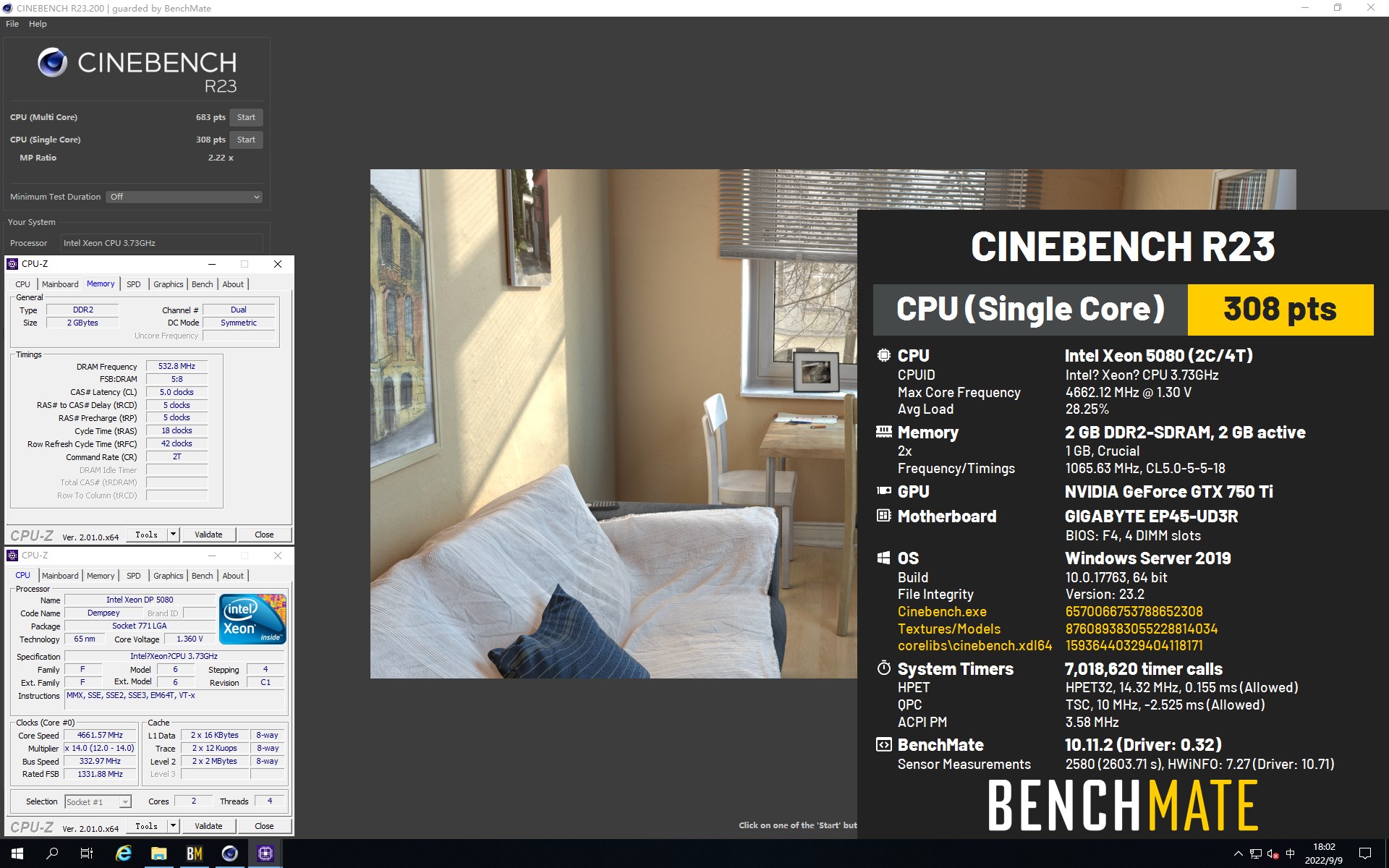Click the Intel Xeon inside logo

coord(252,619)
